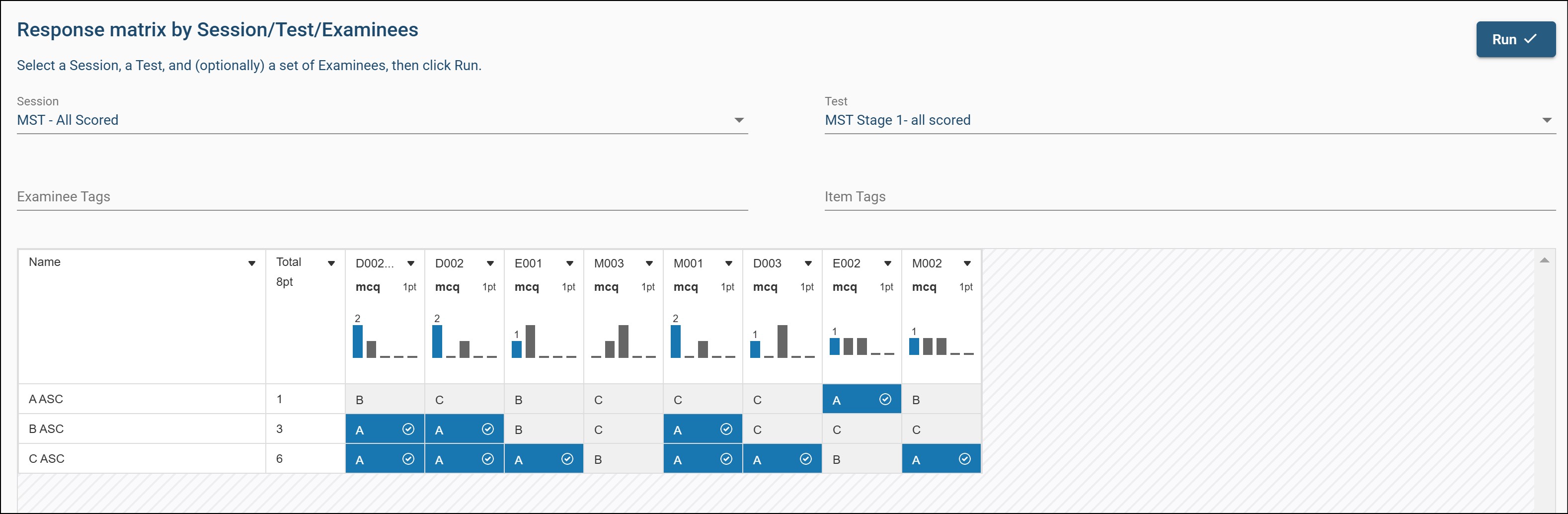Click the Examinee Tags input field
This screenshot has height=514, width=1568.
[382, 197]
